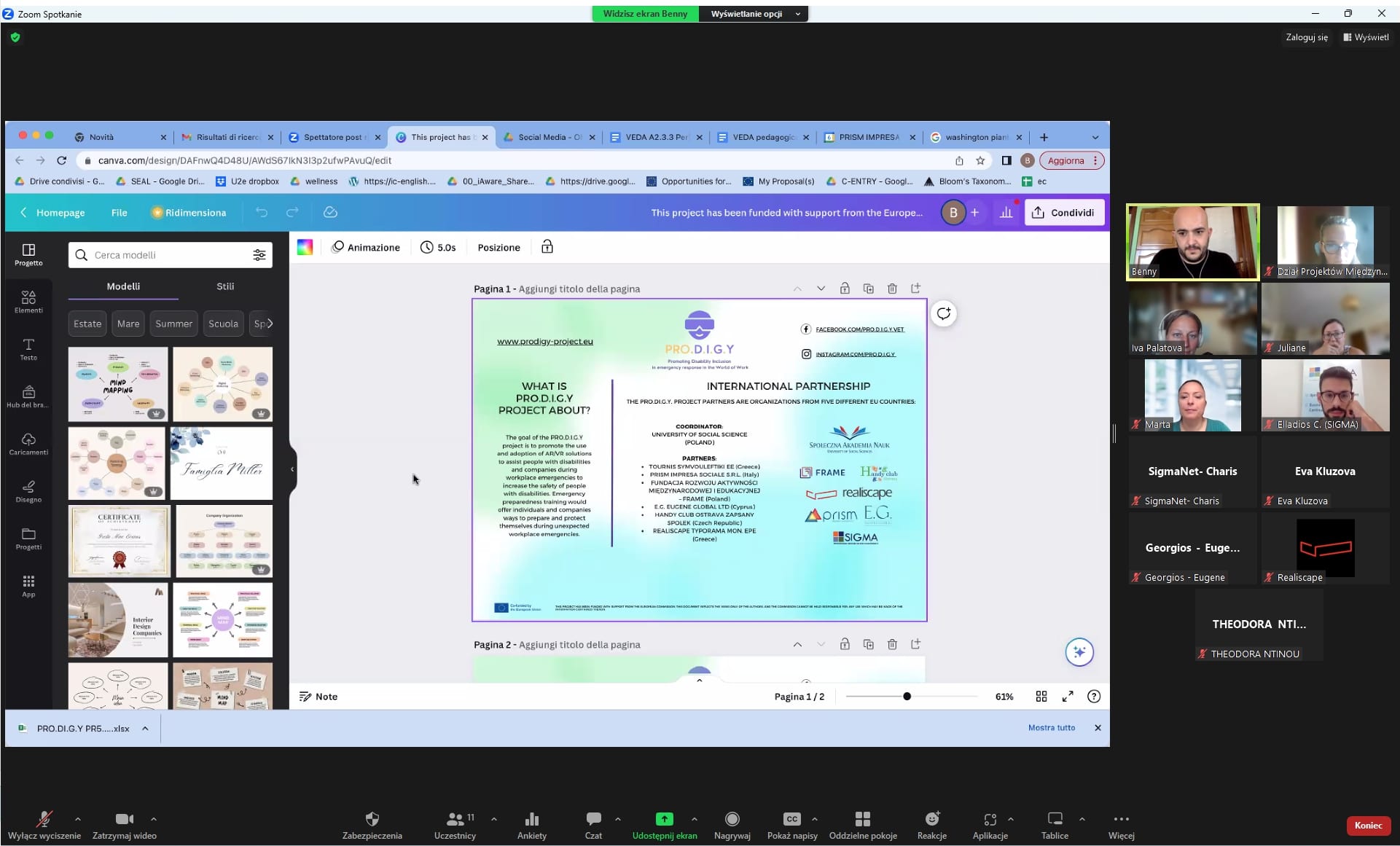Screen dimensions: 1400x846
Task: Select the Disegno drawing tool
Action: point(28,491)
